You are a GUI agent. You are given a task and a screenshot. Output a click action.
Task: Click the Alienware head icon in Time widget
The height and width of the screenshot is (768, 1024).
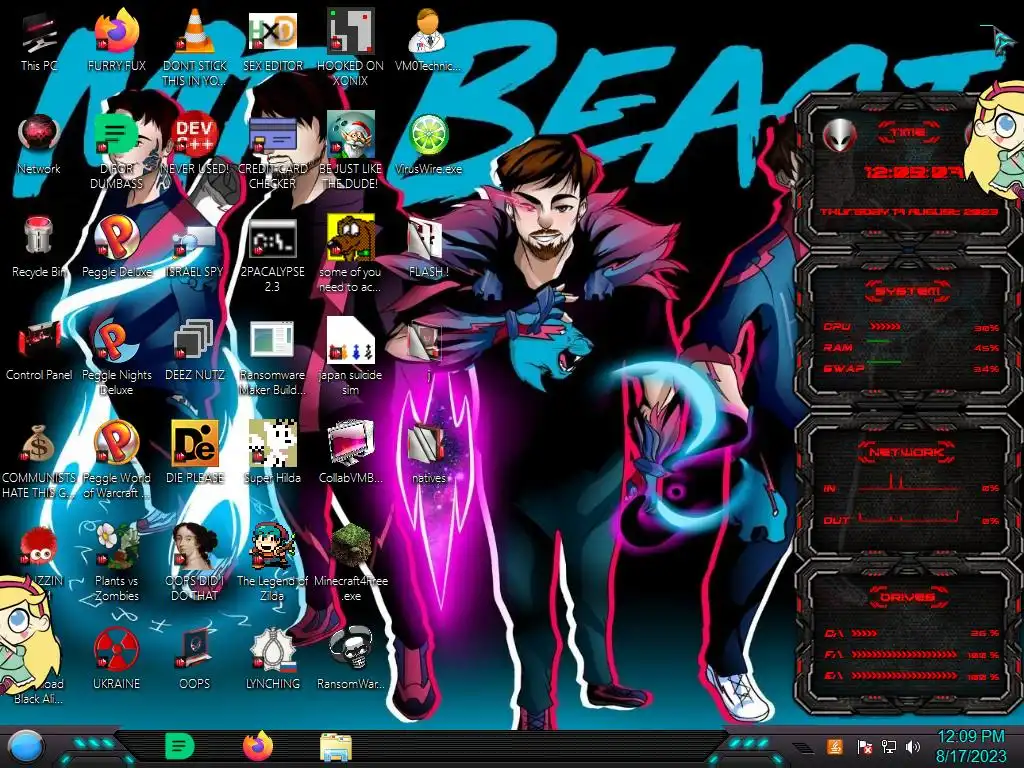(x=839, y=135)
